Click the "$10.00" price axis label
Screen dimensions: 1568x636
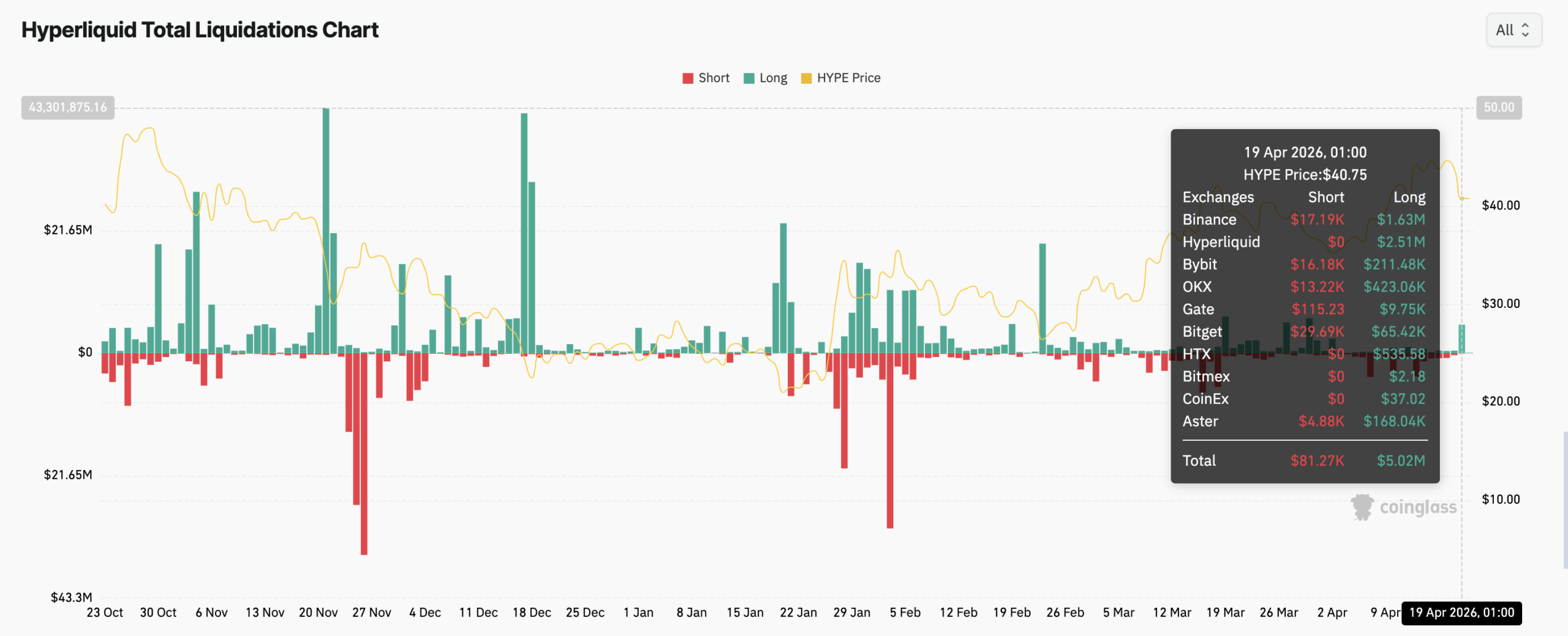1501,499
